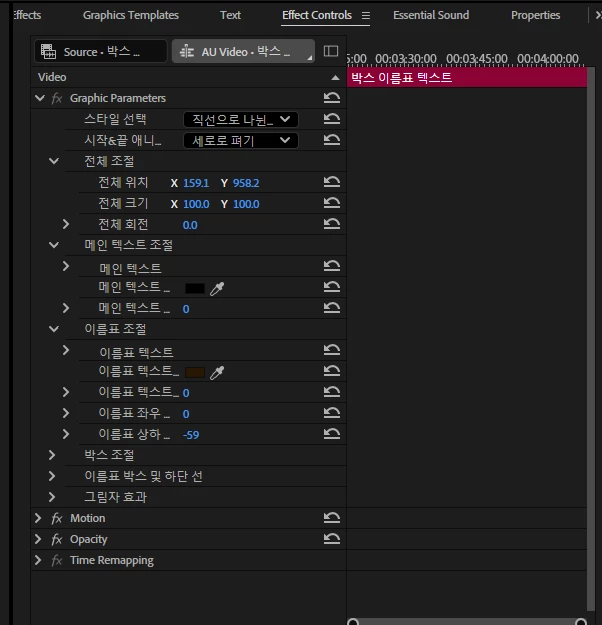Reset 메인 텍스트 source text parameter
Image resolution: width=602 pixels, height=625 pixels.
(x=332, y=266)
